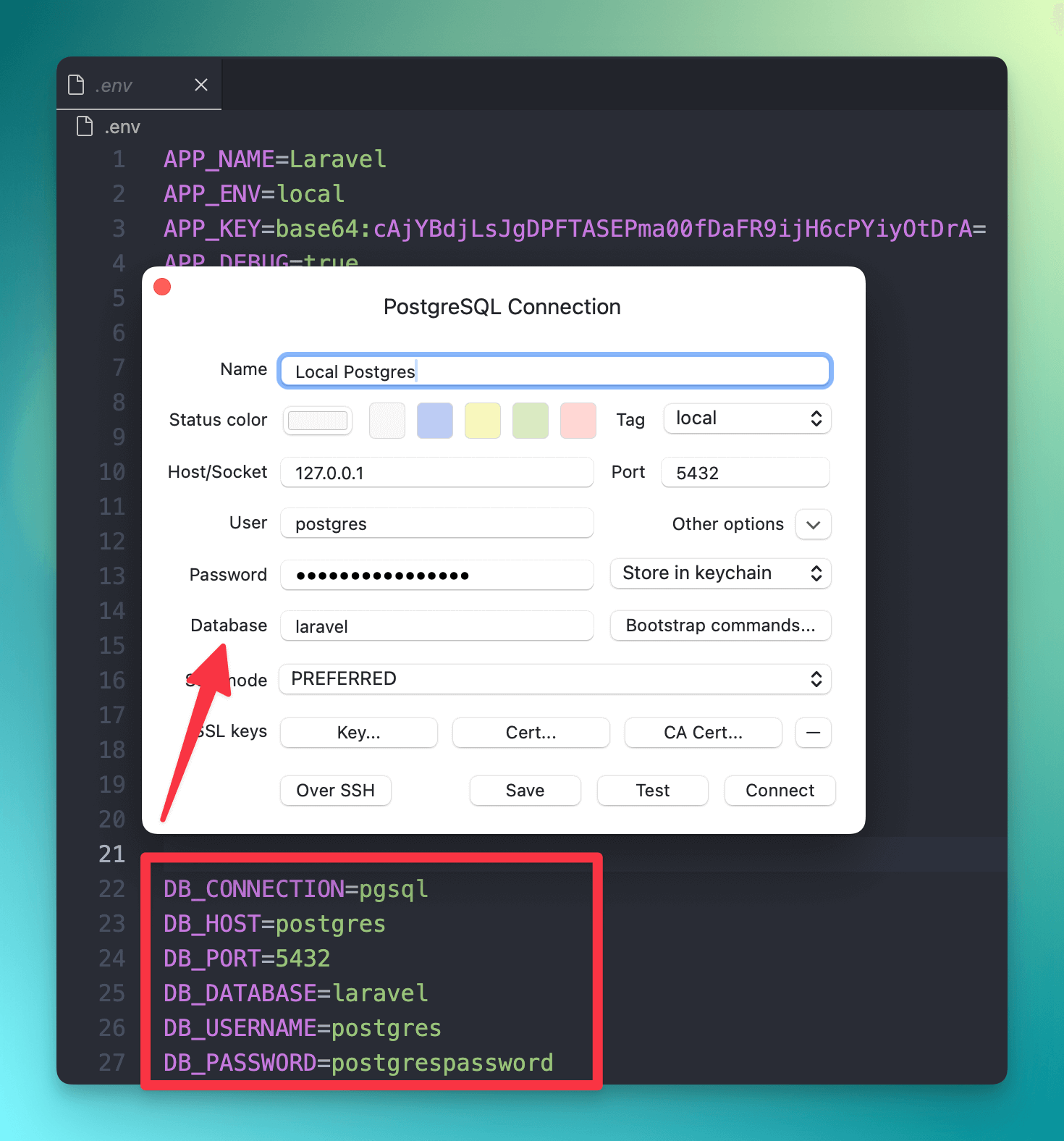Click the DB_PASSWORD=postgrespassword line
Viewport: 1064px width, 1141px height.
pos(358,1063)
